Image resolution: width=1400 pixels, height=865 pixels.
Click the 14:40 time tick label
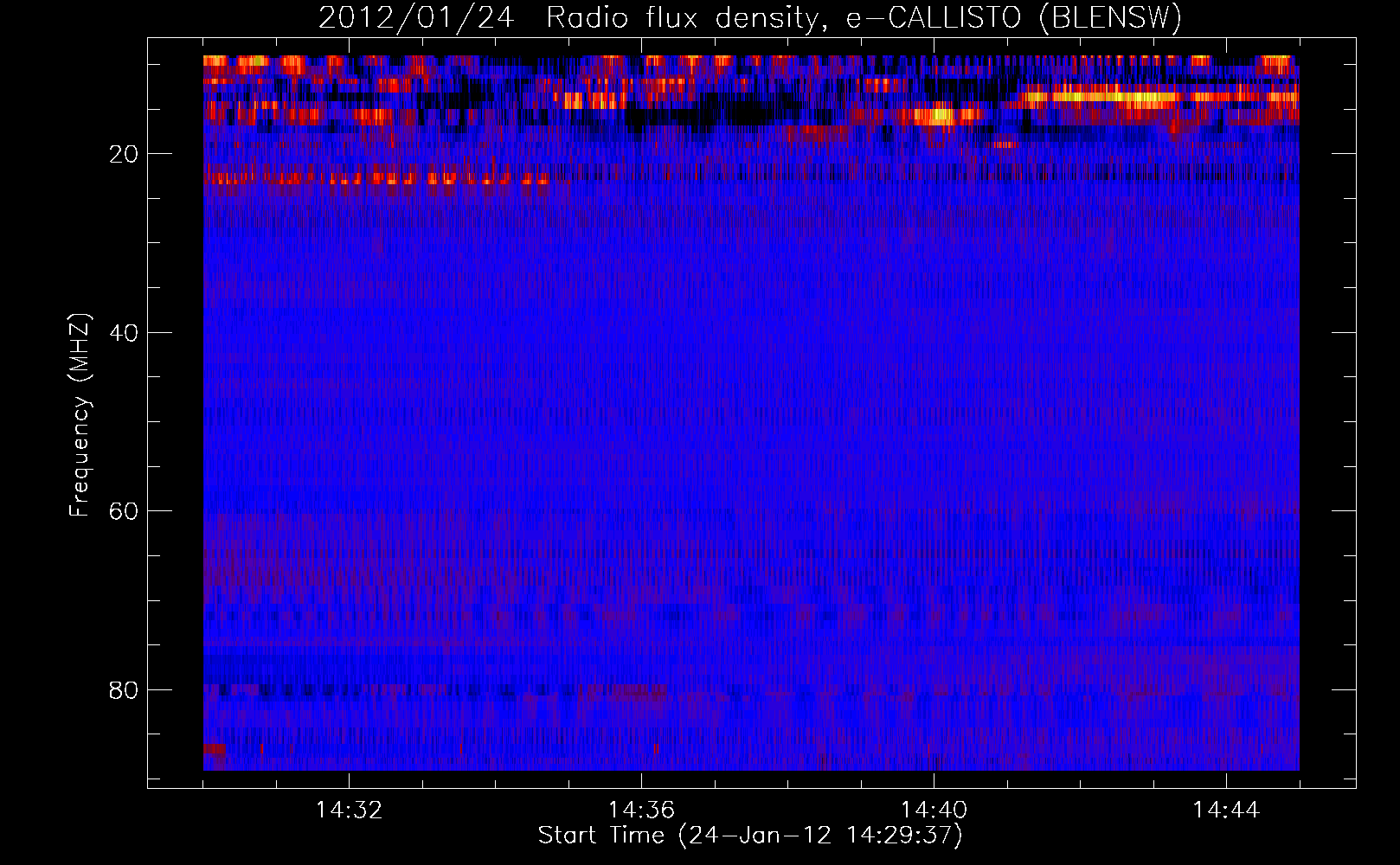point(934,810)
